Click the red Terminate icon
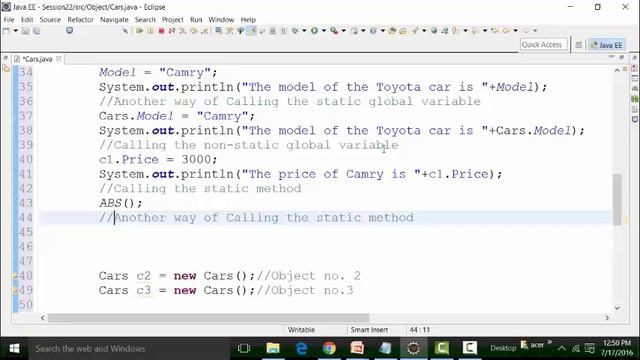Viewport: 640px width, 360px height. 161,31
